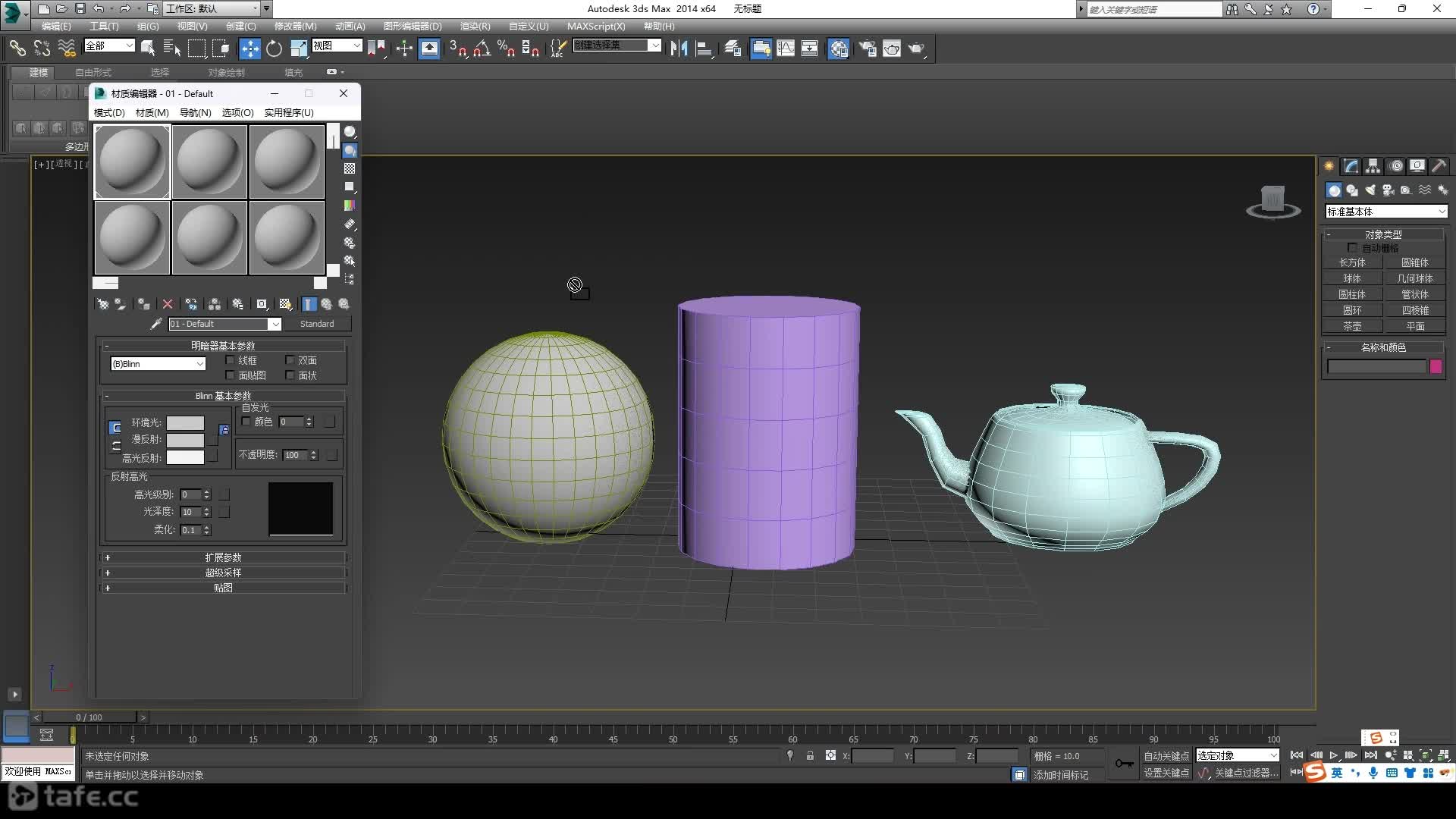Open the 渲染(R) menu
The width and height of the screenshot is (1456, 819).
475,26
